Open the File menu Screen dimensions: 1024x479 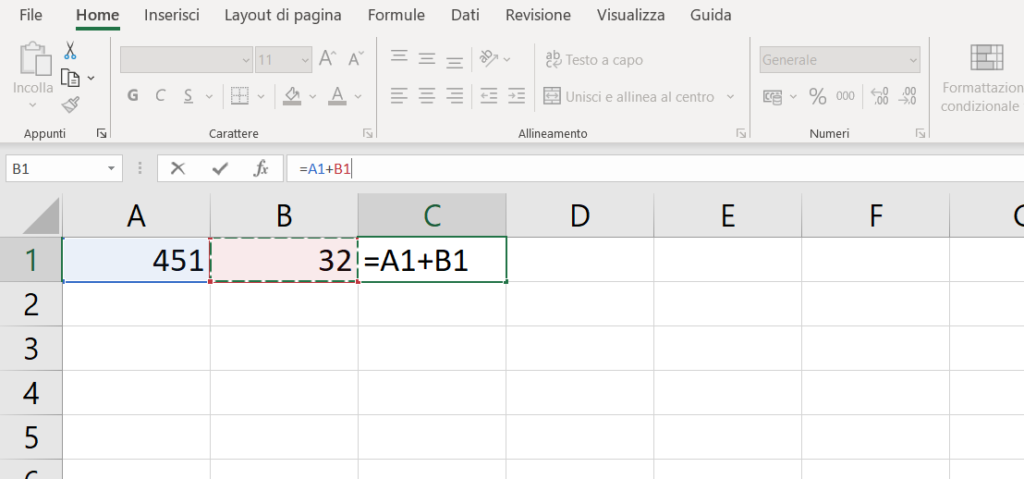[31, 15]
